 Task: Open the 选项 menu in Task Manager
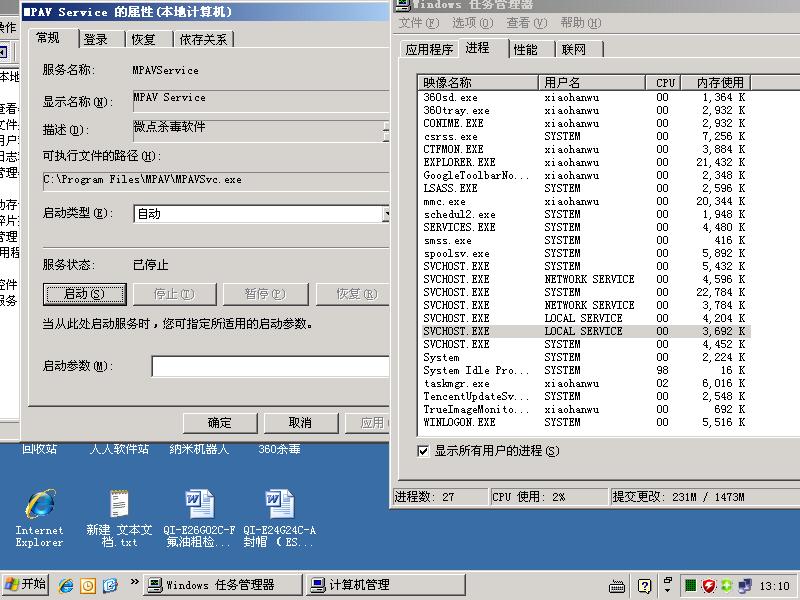(x=472, y=23)
